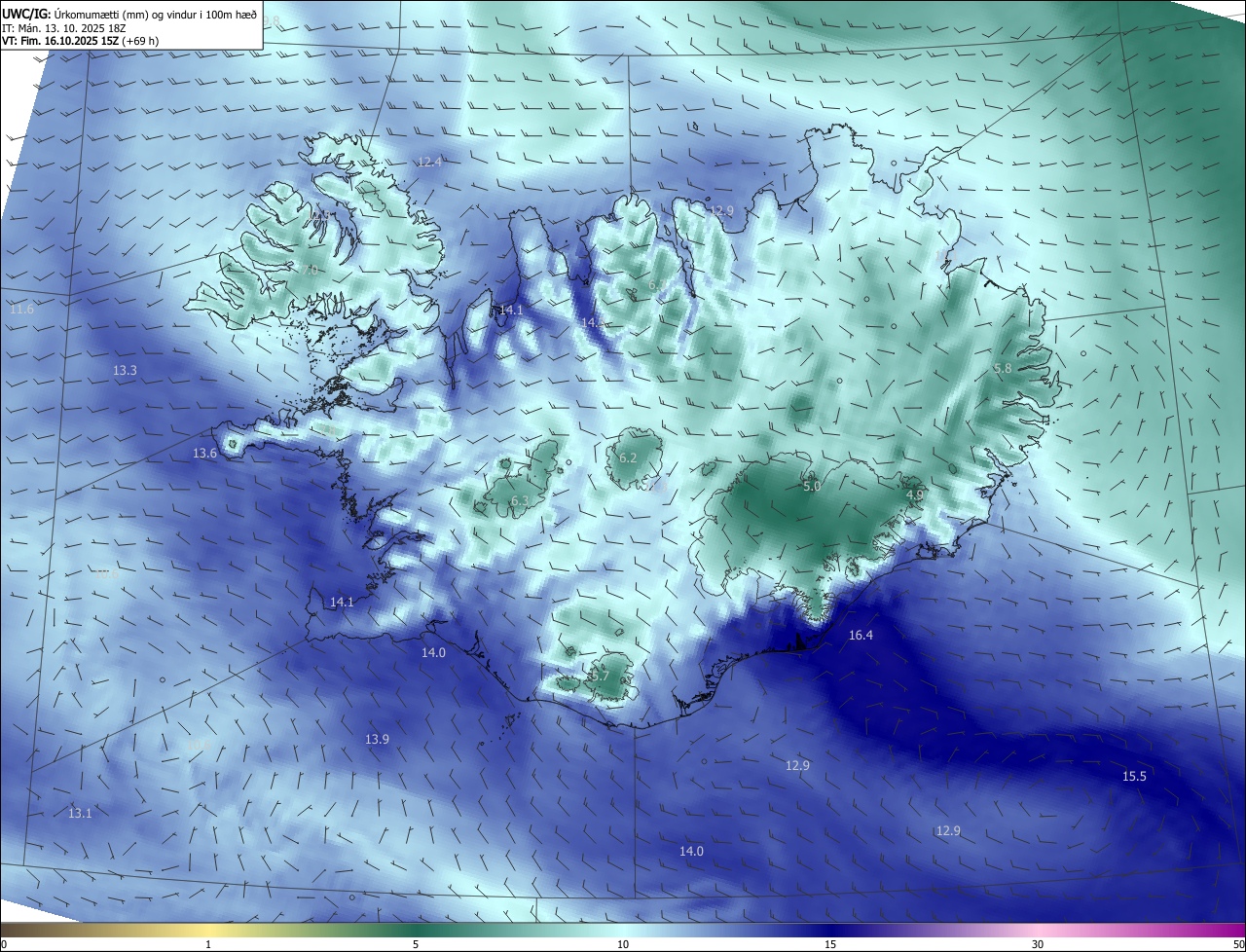Click the 12.4 value label on the map
This screenshot has height=952, width=1246.
pyautogui.click(x=429, y=162)
